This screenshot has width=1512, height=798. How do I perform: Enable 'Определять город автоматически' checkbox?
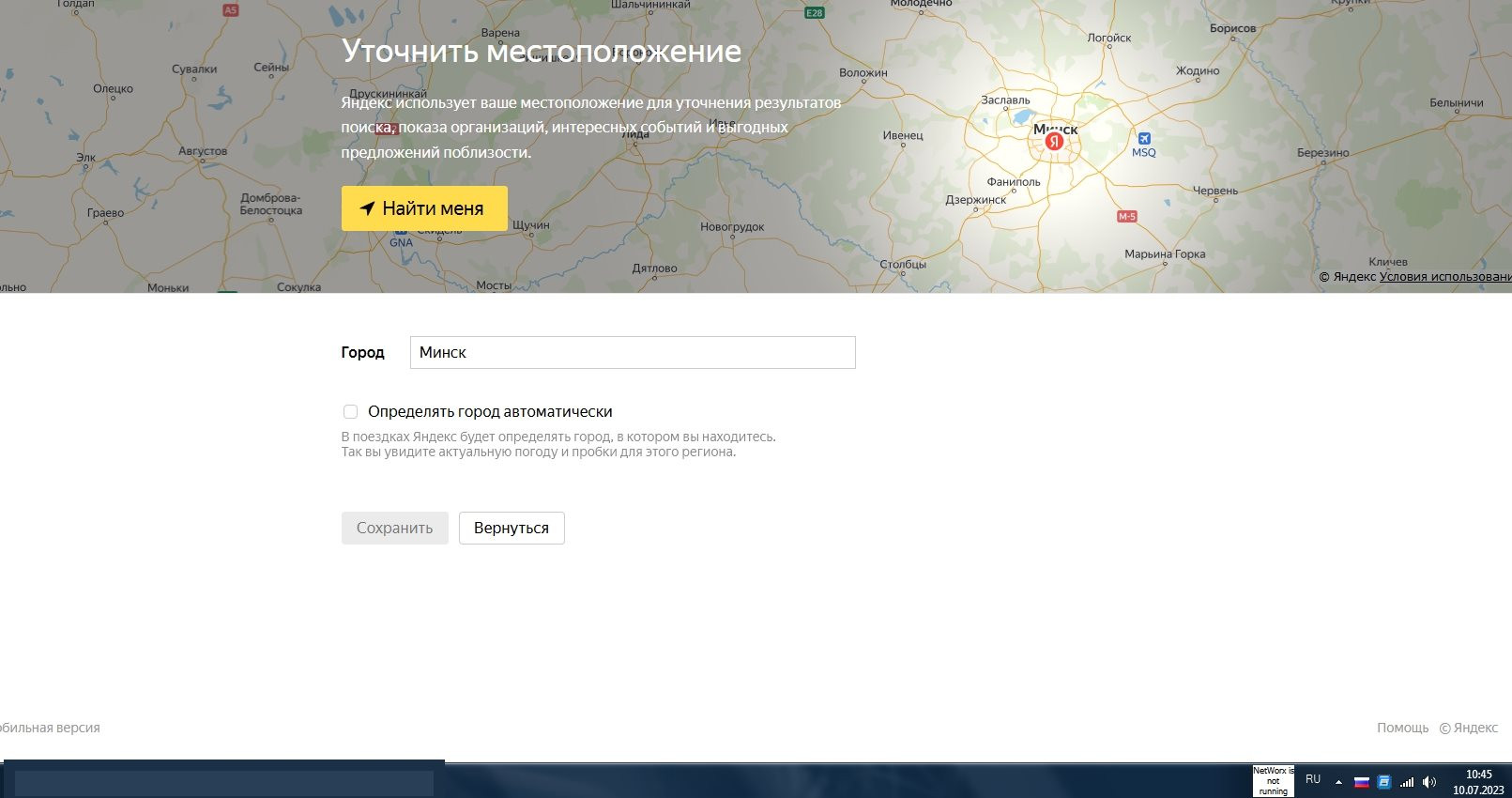tap(350, 411)
